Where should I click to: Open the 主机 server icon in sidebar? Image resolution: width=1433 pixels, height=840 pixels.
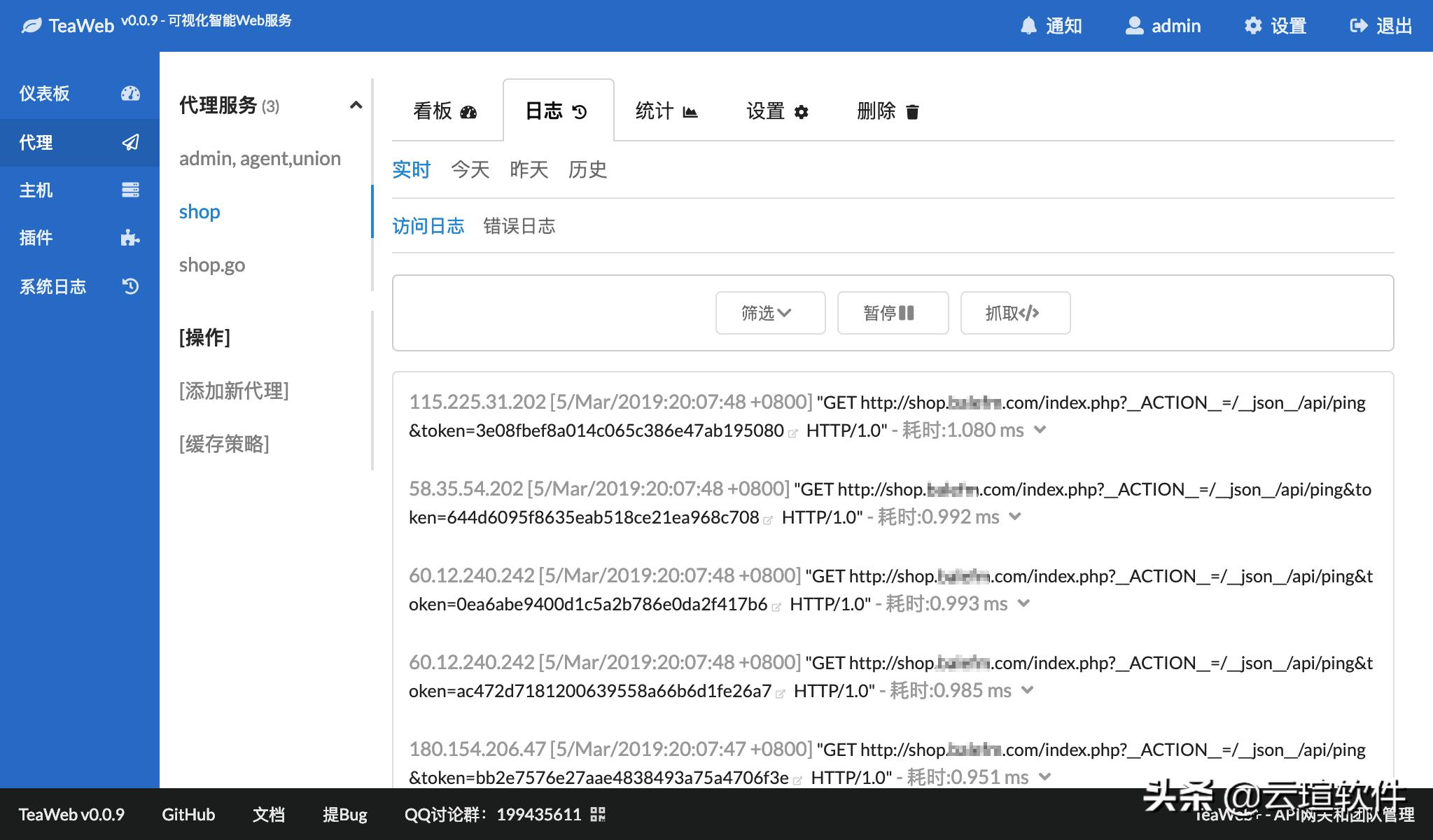tap(130, 190)
